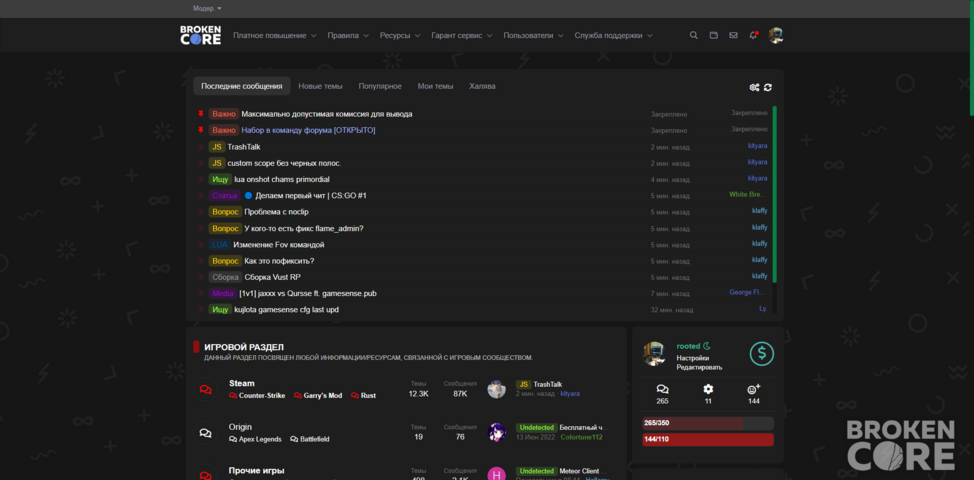Click the green dollar balance icon
The height and width of the screenshot is (480, 974).
point(762,353)
